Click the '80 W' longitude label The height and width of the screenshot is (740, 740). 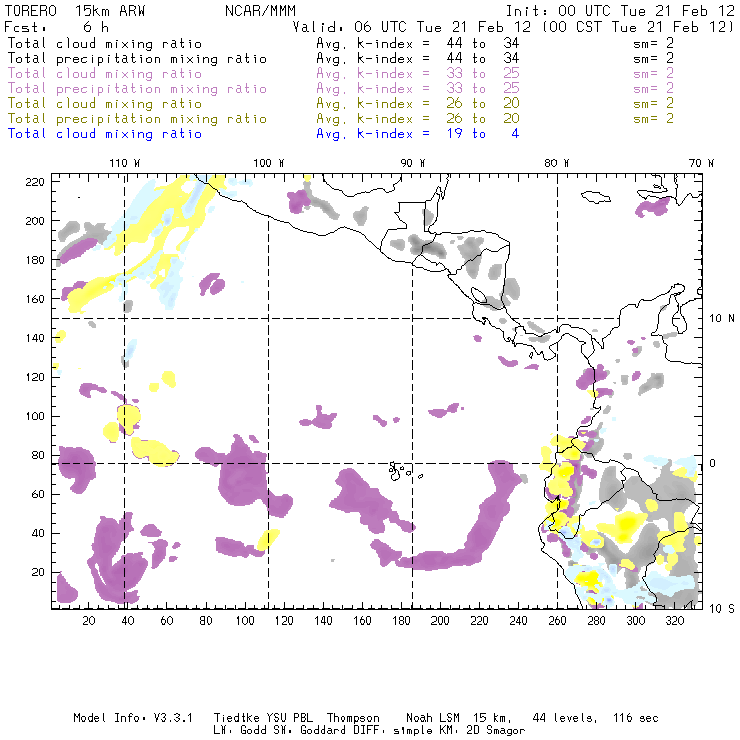pos(557,163)
